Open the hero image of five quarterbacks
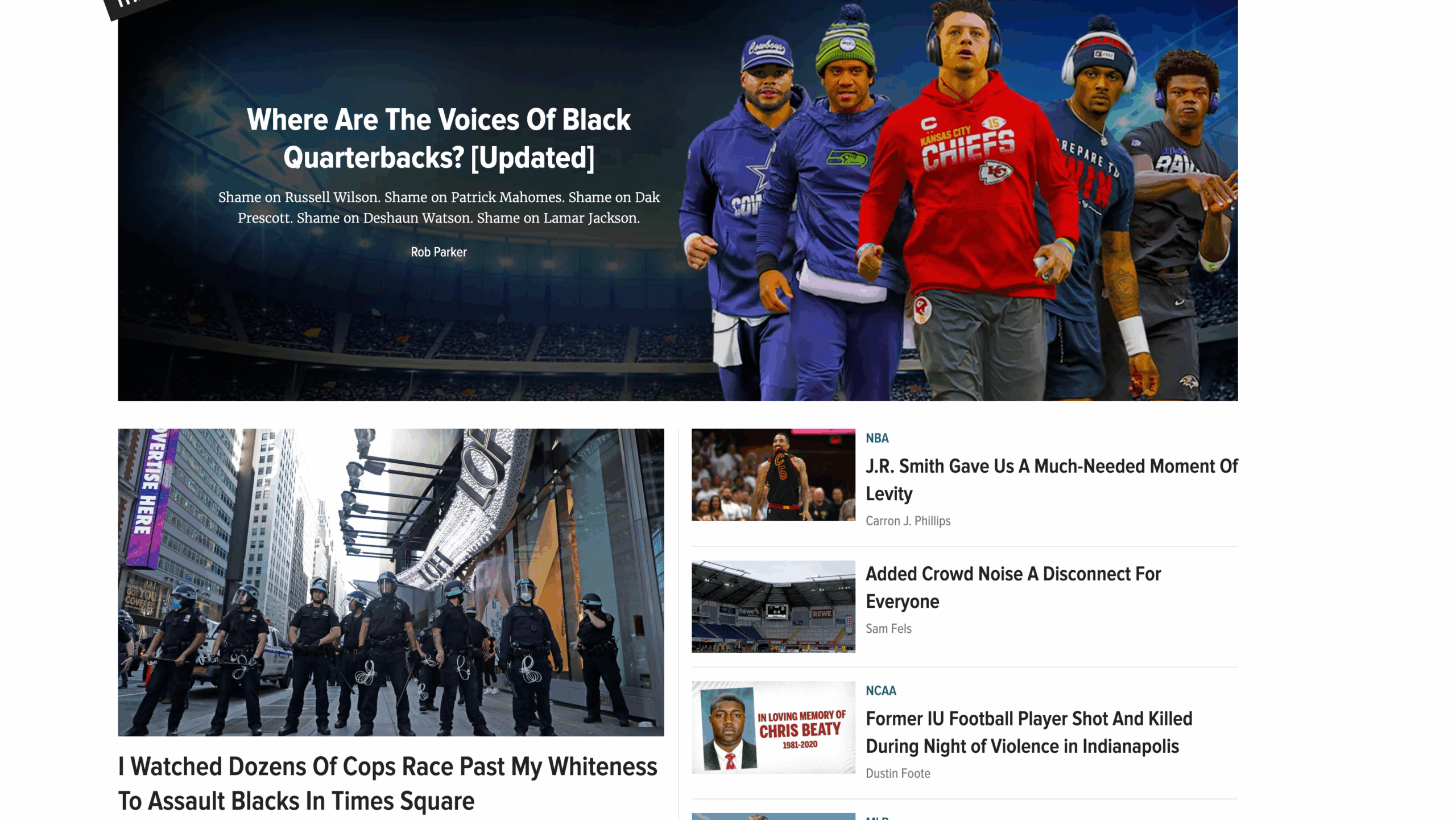This screenshot has width=1456, height=820. (x=961, y=200)
